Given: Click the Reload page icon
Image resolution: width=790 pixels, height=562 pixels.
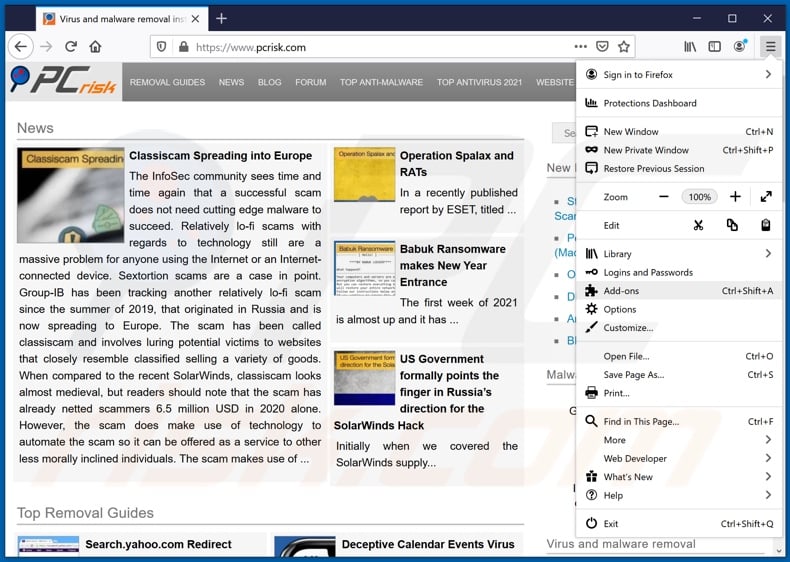Looking at the screenshot, I should (71, 46).
